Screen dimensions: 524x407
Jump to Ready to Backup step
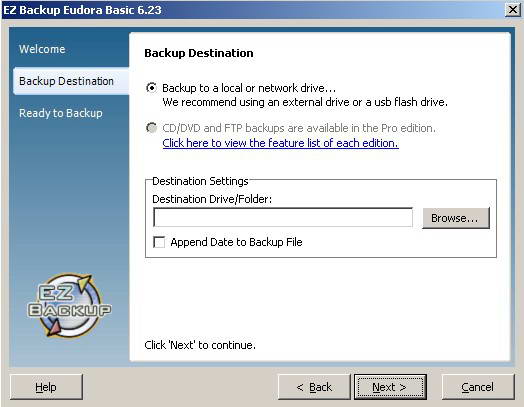coord(61,113)
